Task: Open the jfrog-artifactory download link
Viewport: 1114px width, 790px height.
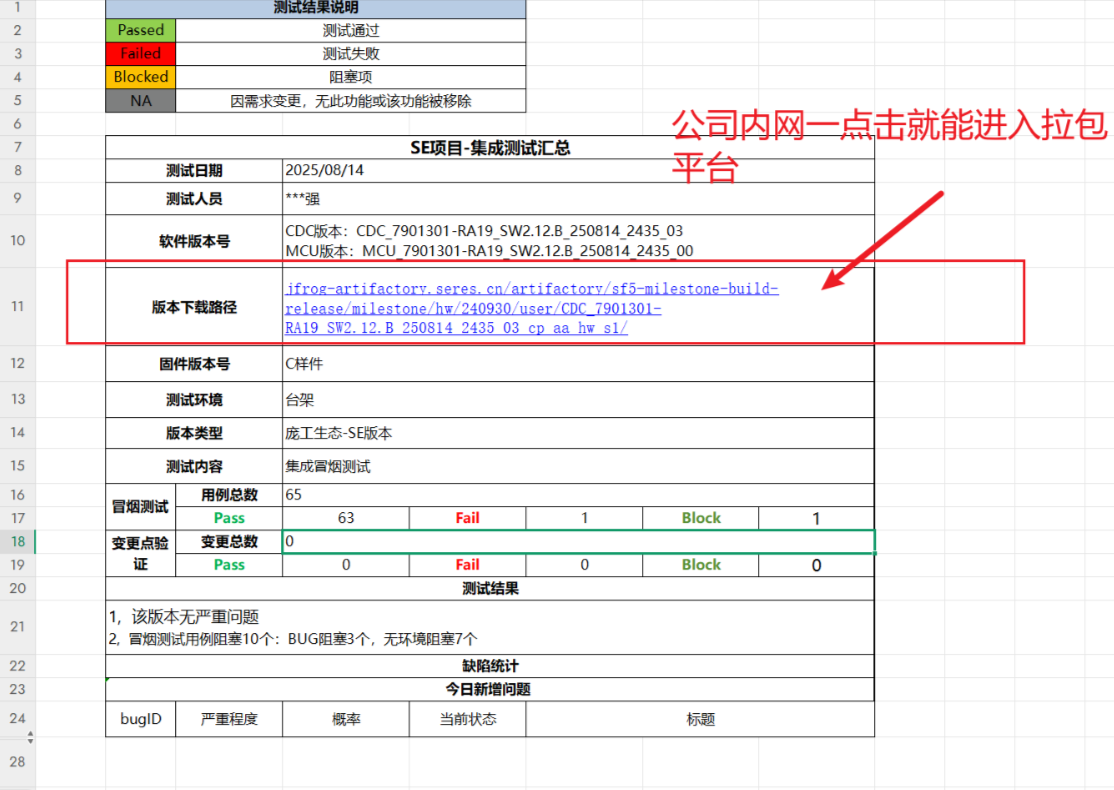Action: 531,308
